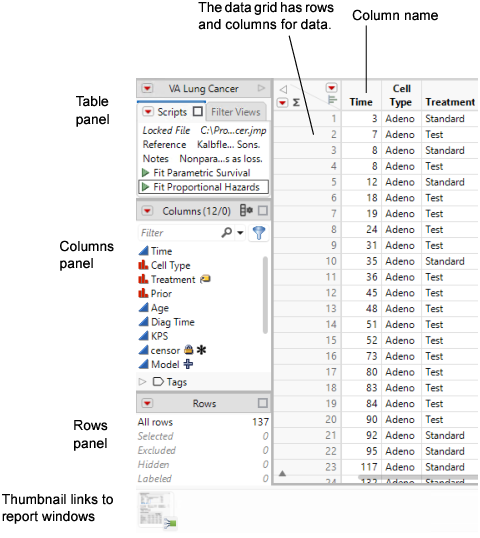
Task: Open the report window thumbnail
Action: point(157,510)
